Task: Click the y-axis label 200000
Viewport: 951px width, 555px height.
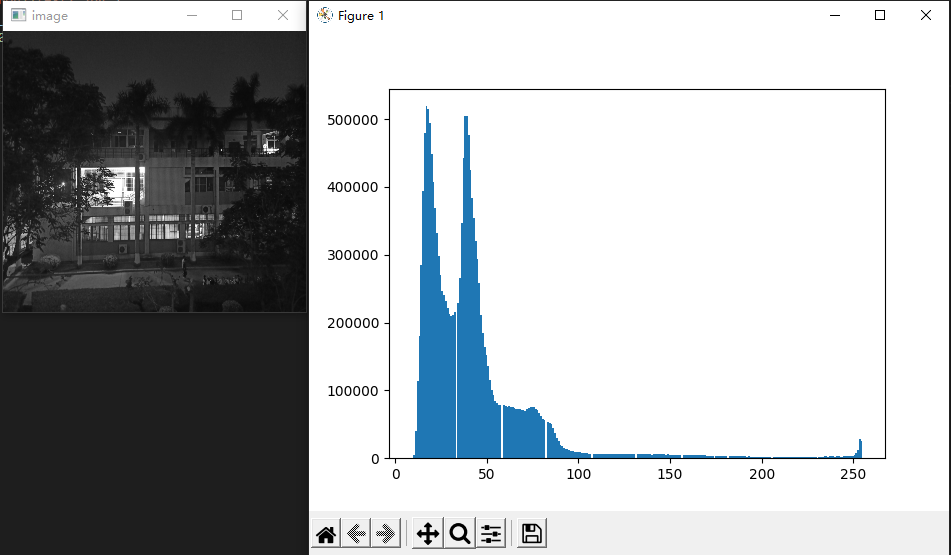Action: coord(352,323)
